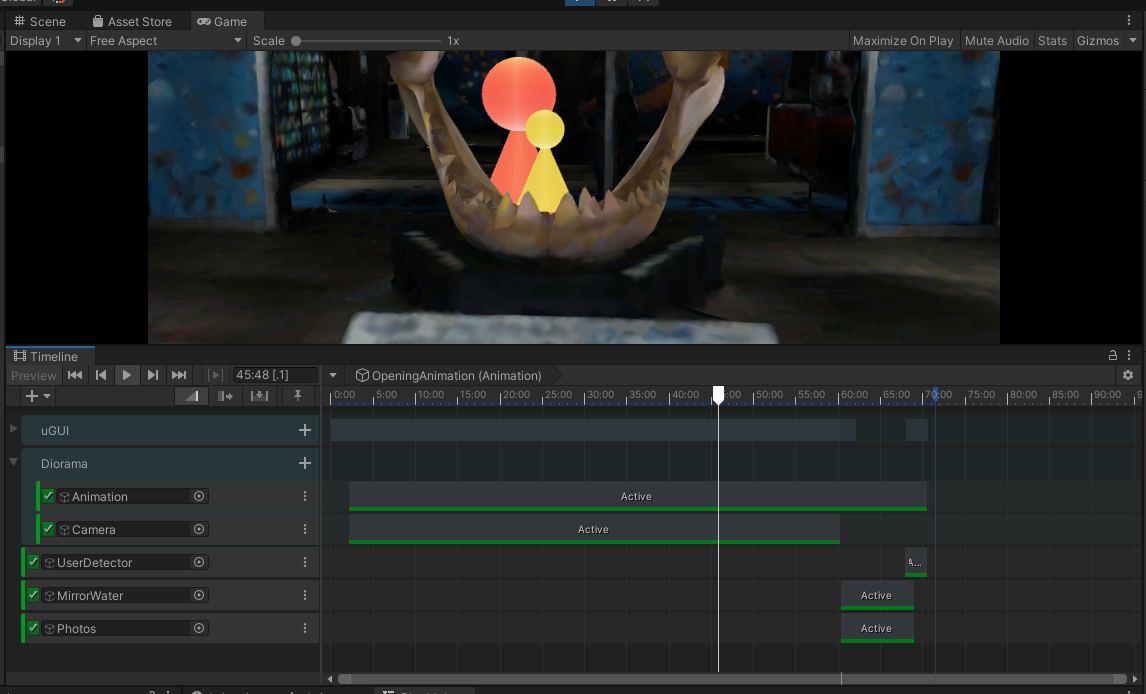This screenshot has width=1146, height=694.
Task: Pick an object for the Photos track binding
Action: point(199,628)
